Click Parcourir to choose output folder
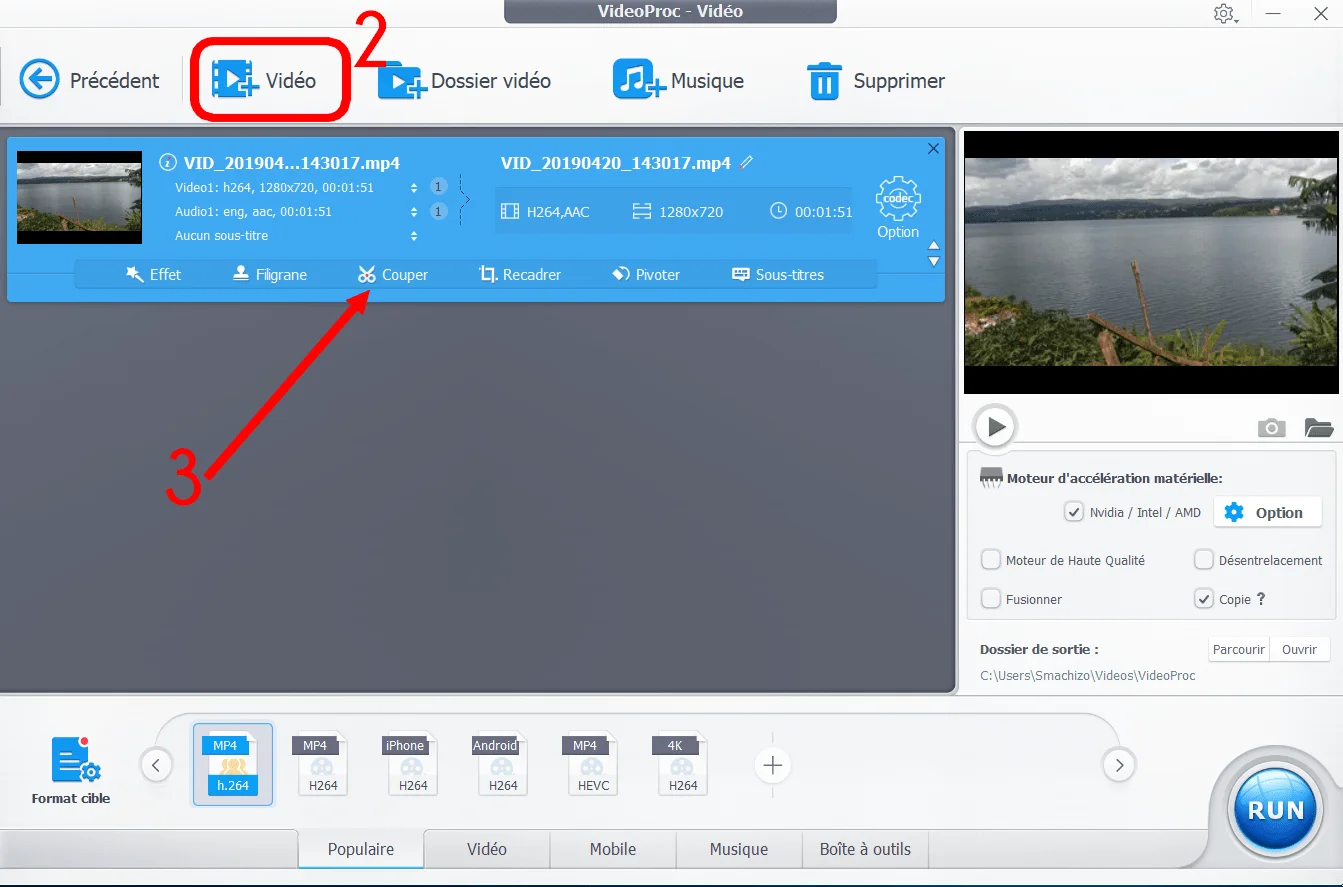Image resolution: width=1343 pixels, height=887 pixels. tap(1238, 649)
